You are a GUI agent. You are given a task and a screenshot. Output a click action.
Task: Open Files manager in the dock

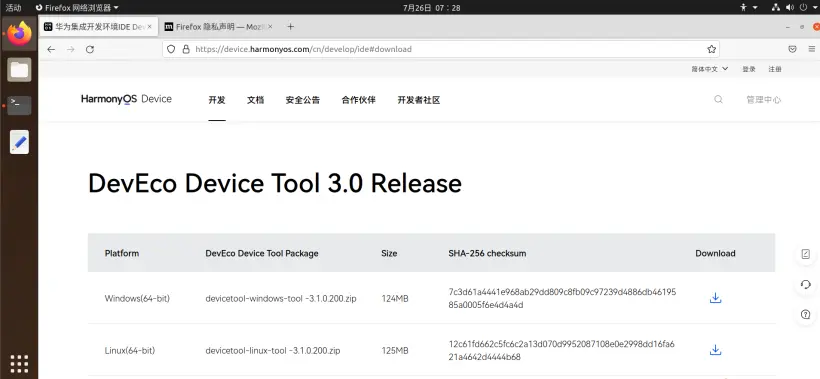coord(19,70)
